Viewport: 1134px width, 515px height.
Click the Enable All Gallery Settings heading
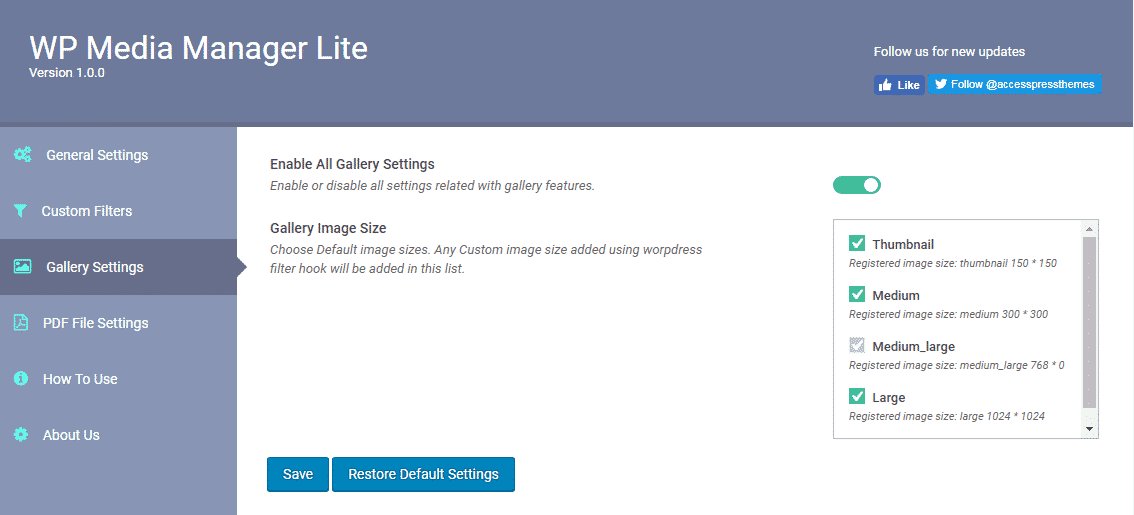tap(352, 164)
